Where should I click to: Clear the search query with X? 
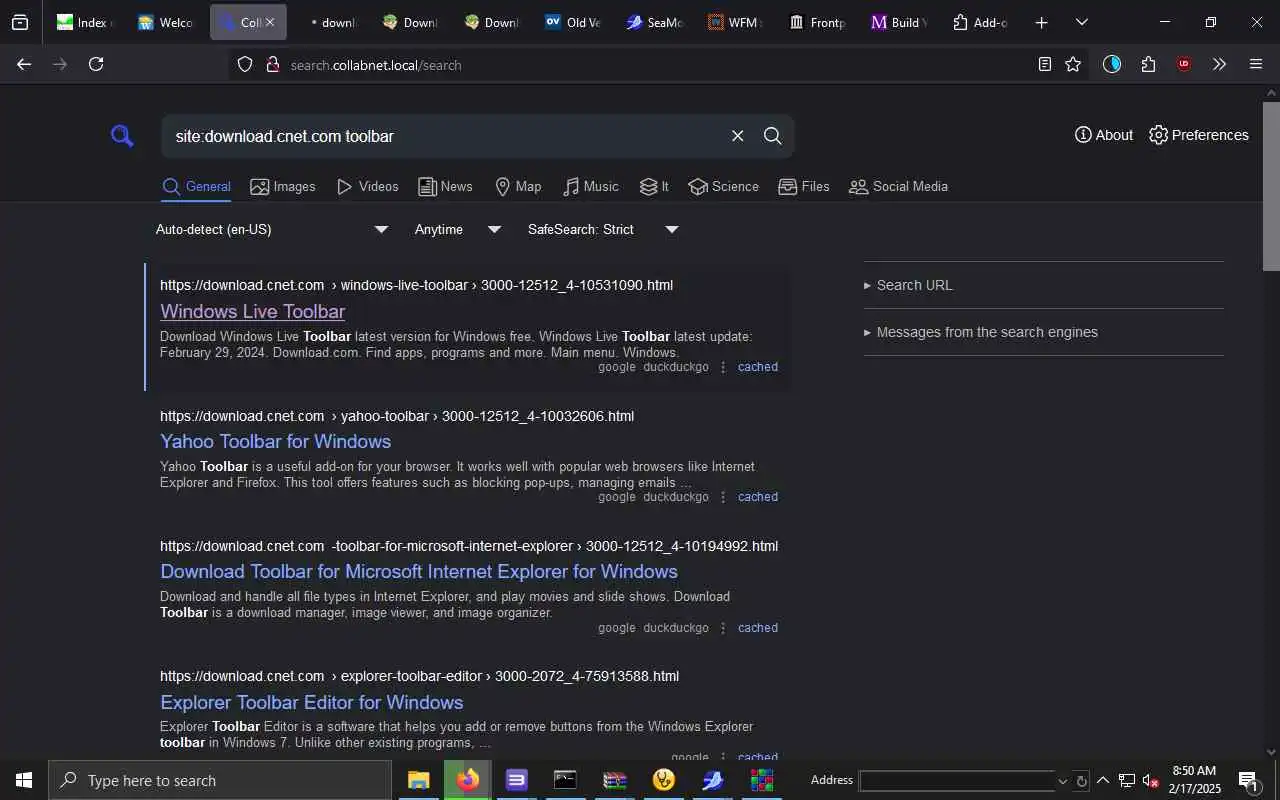pos(737,136)
